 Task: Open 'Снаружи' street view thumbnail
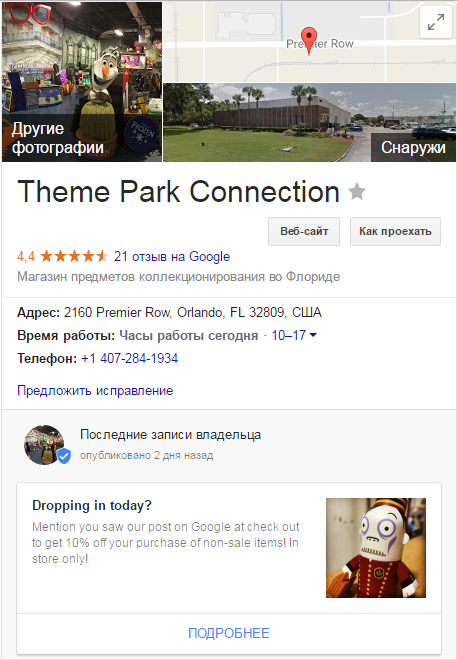click(x=309, y=122)
